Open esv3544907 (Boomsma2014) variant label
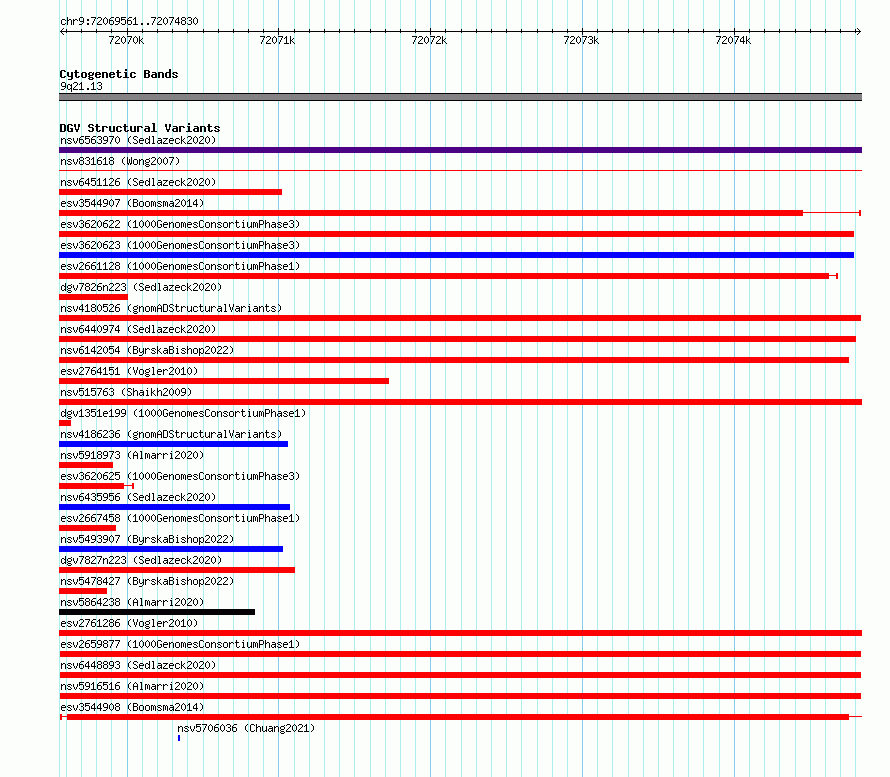This screenshot has width=890, height=777. point(132,203)
